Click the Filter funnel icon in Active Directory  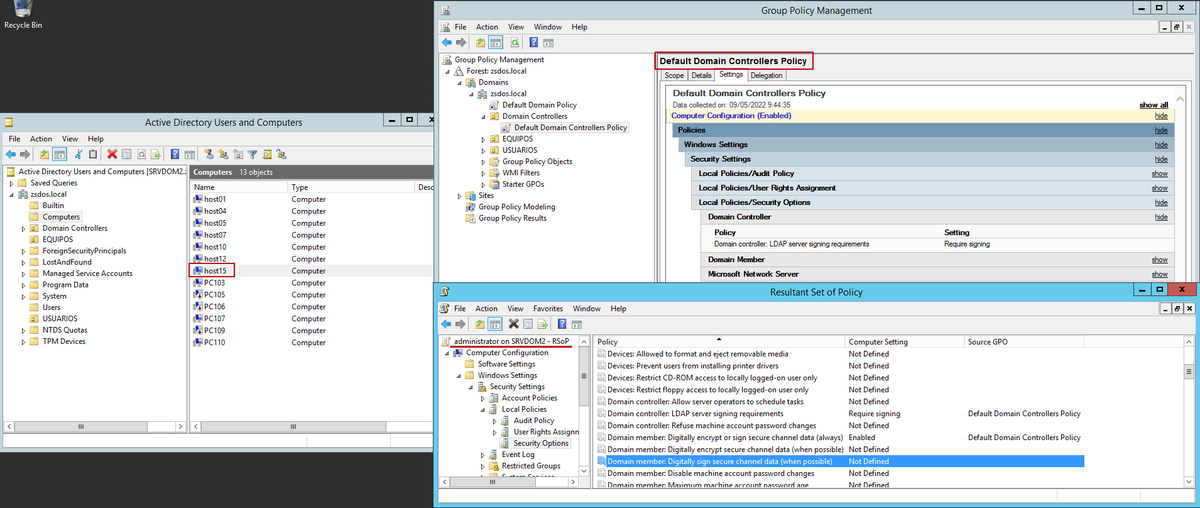[252, 155]
